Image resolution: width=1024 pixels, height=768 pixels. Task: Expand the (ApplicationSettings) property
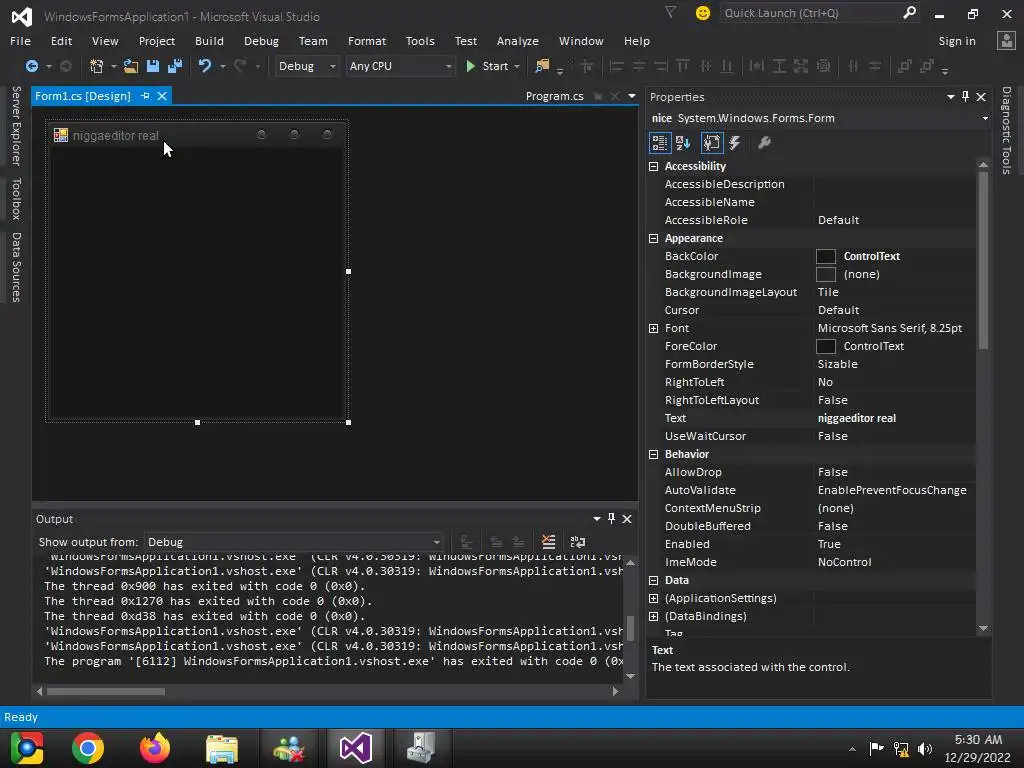653,598
